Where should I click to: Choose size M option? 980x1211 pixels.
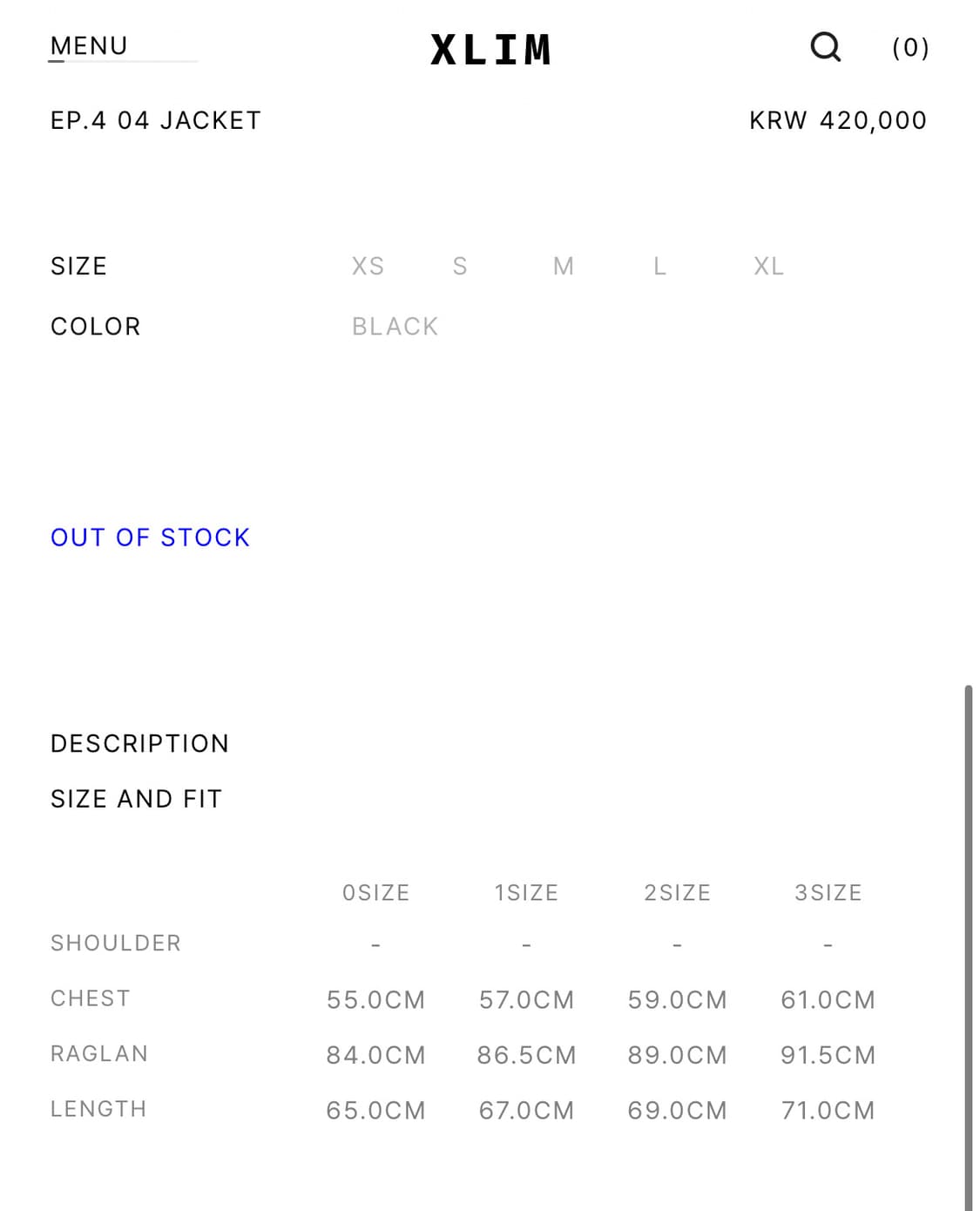[564, 266]
